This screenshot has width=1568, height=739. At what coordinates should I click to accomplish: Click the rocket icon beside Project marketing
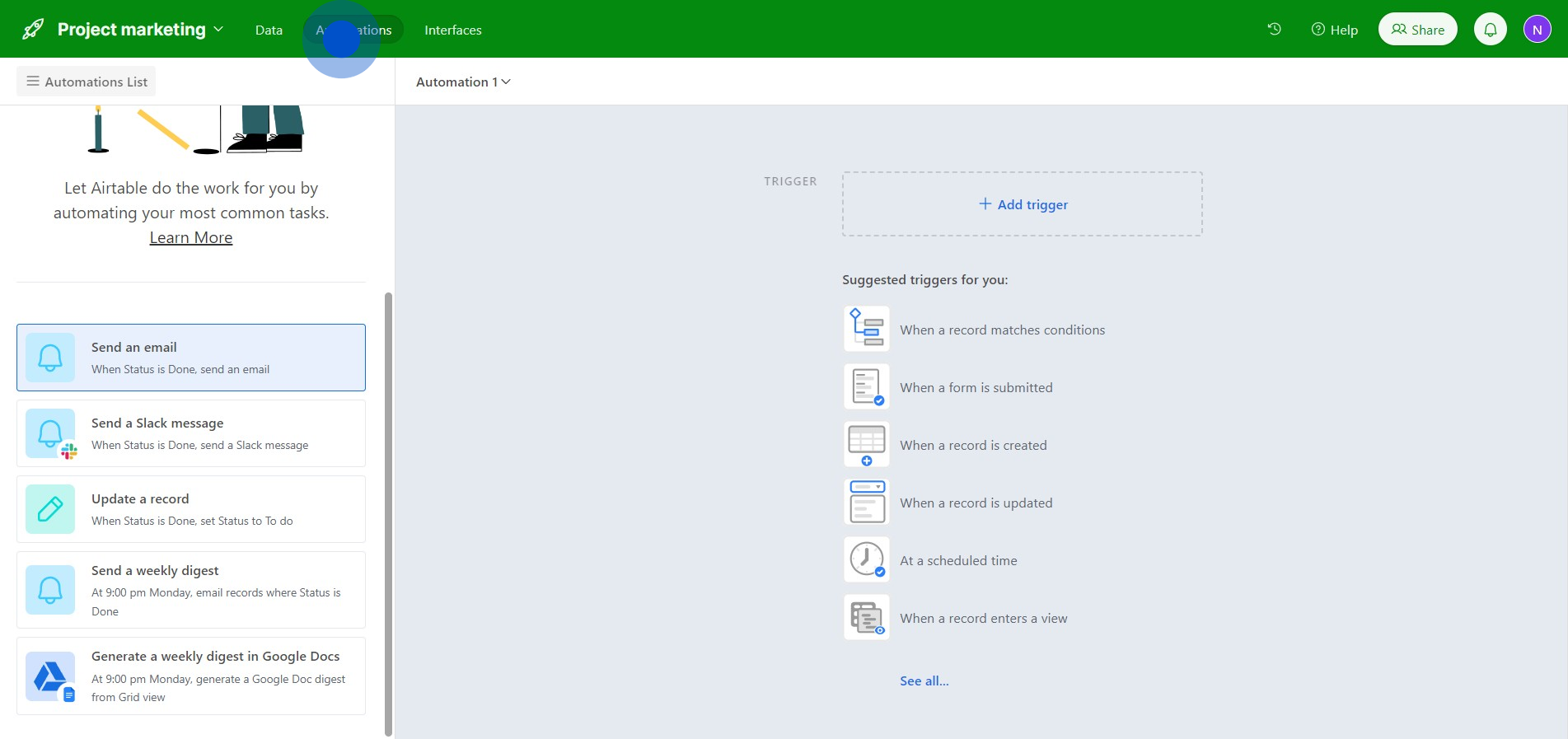33,30
